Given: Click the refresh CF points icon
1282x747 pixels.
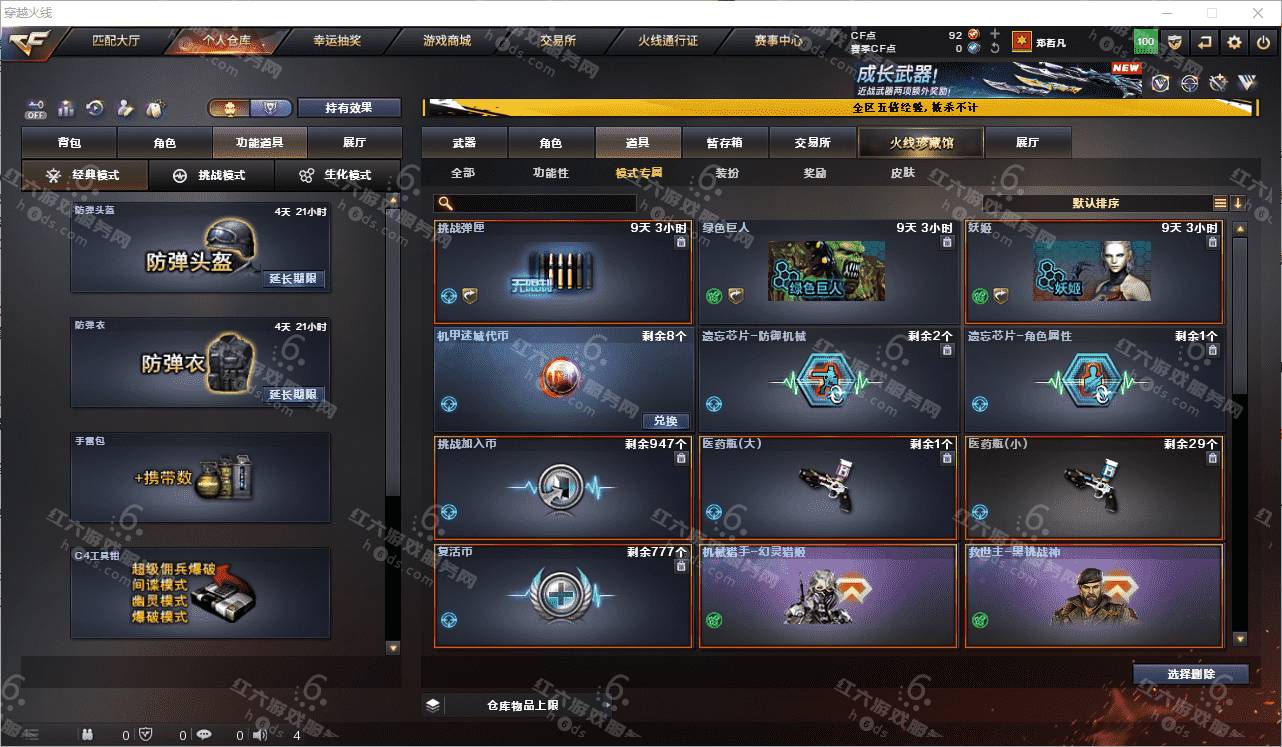Looking at the screenshot, I should click(994, 48).
